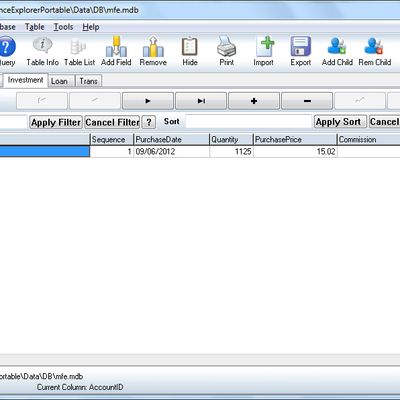Image resolution: width=400 pixels, height=400 pixels.
Task: Click the Add Field icon
Action: pos(116,46)
